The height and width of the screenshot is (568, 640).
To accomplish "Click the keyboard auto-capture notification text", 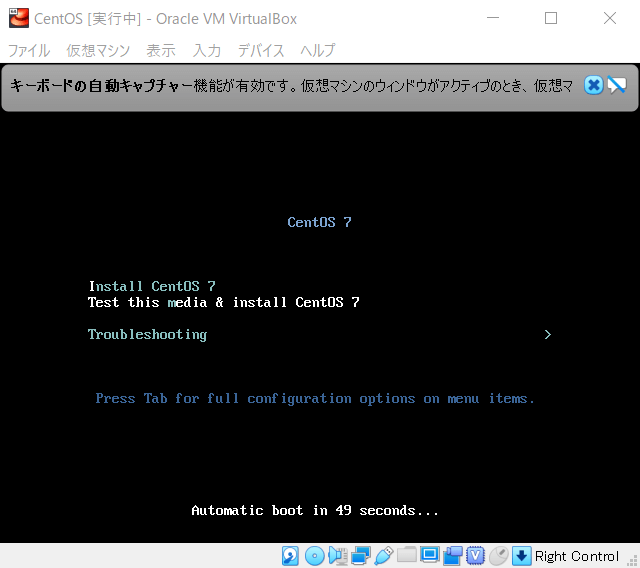I will click(291, 86).
